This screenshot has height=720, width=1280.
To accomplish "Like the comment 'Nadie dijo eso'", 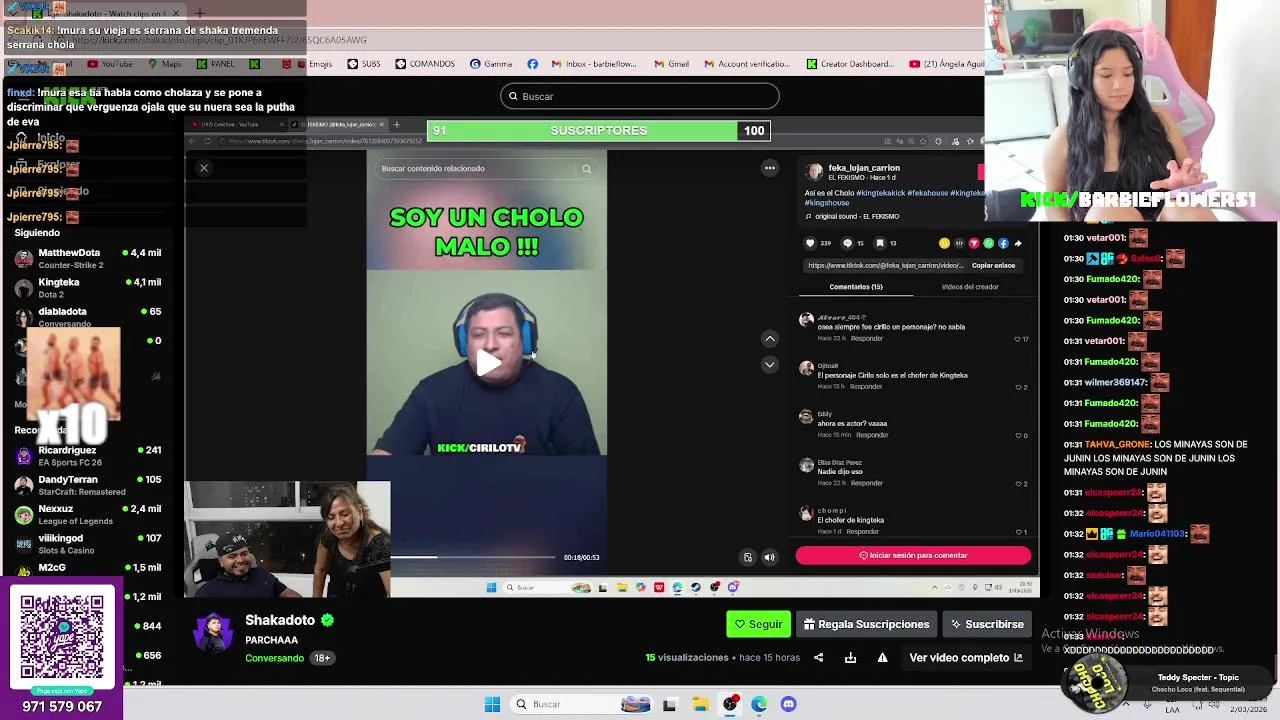I will (x=1017, y=484).
